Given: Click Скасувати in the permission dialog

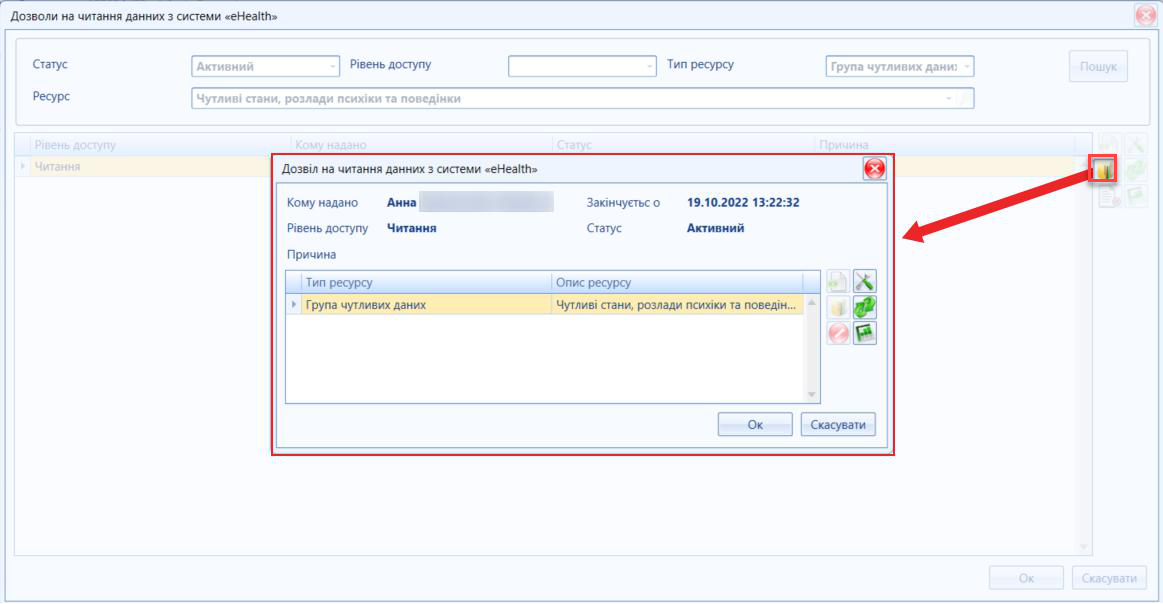Looking at the screenshot, I should 838,424.
